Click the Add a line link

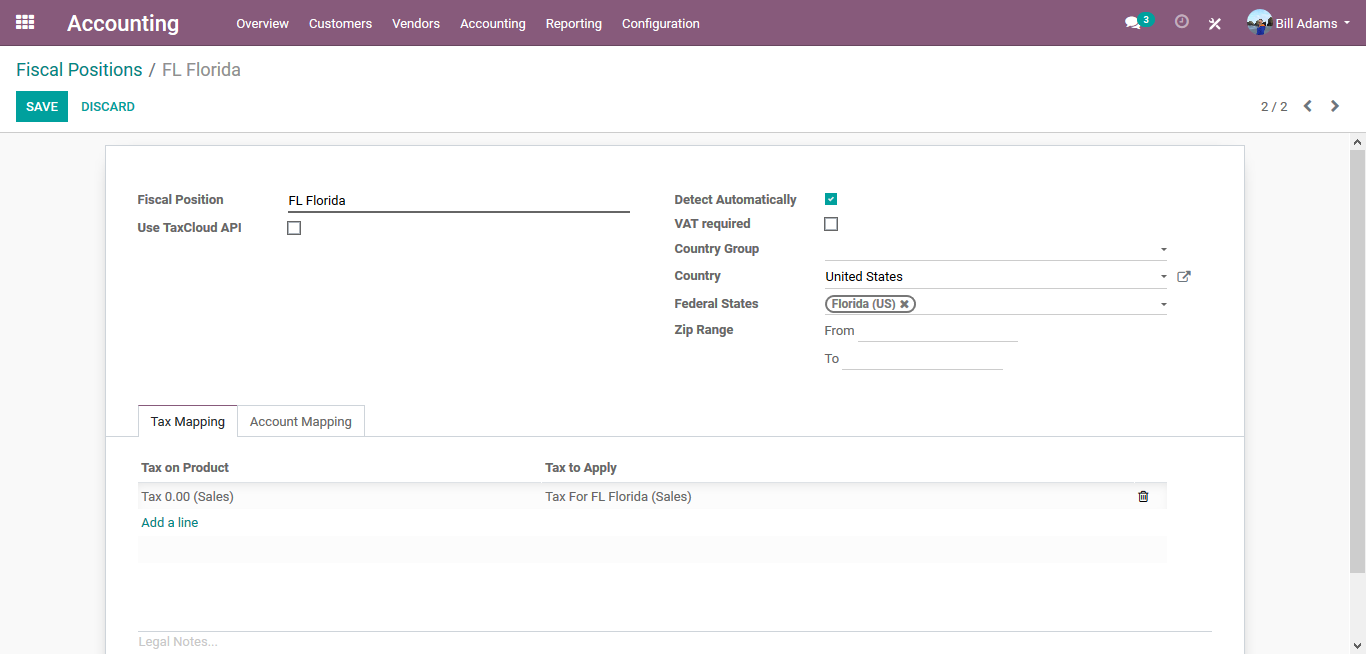pos(170,523)
